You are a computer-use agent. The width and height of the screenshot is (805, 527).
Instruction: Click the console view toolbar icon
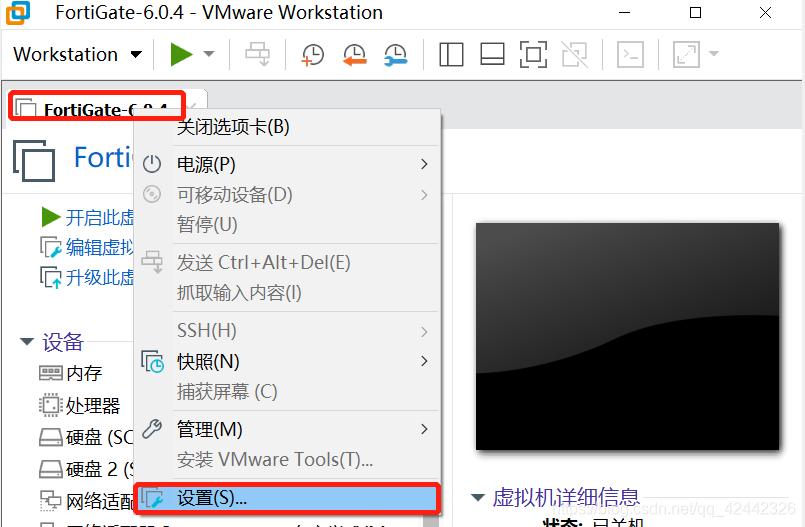click(x=630, y=54)
